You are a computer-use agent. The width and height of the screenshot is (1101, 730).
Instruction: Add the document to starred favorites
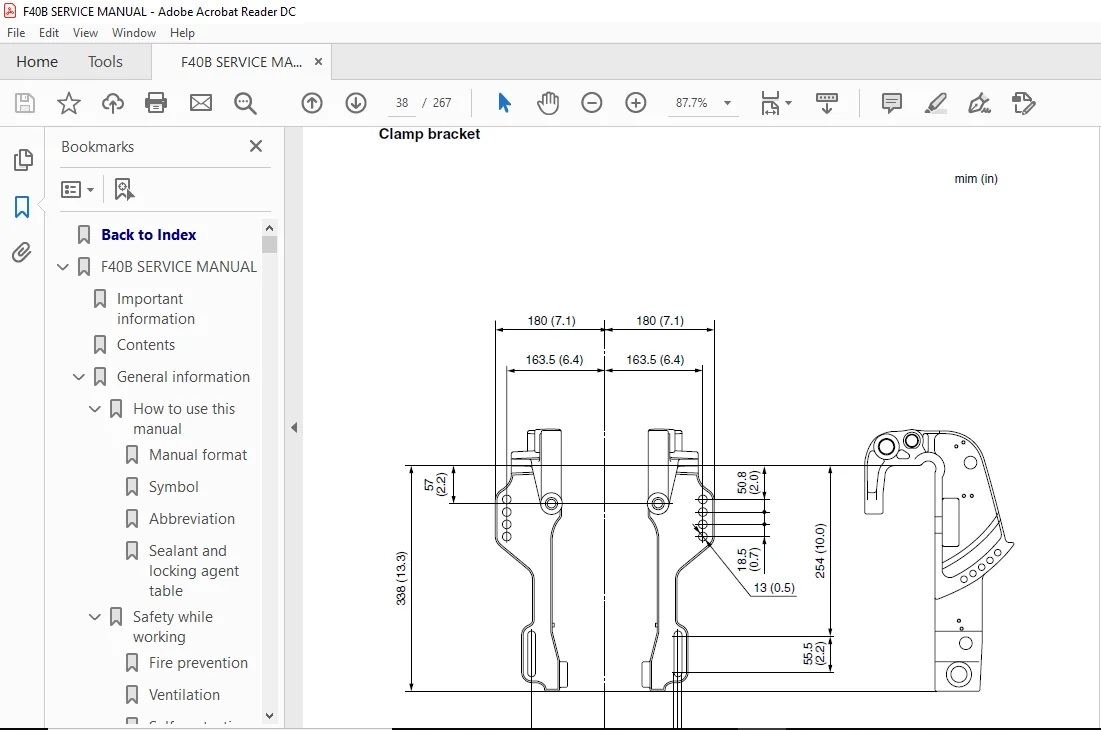pos(69,103)
